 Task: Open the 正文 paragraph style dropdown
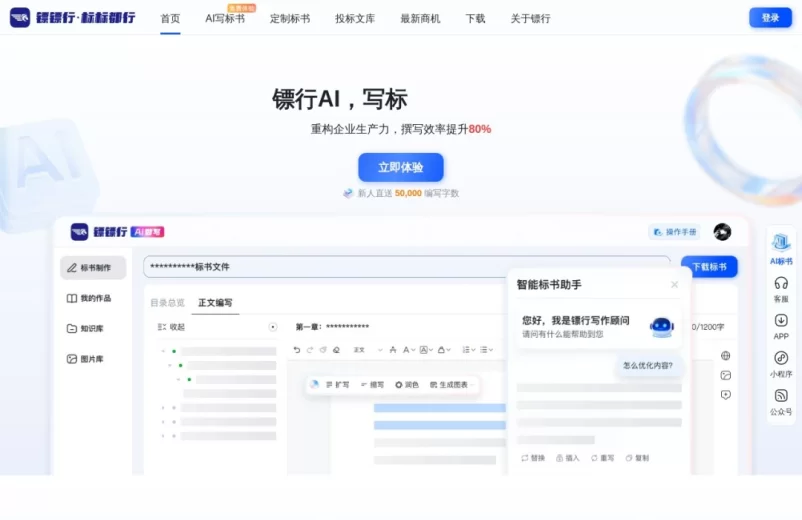[368, 350]
